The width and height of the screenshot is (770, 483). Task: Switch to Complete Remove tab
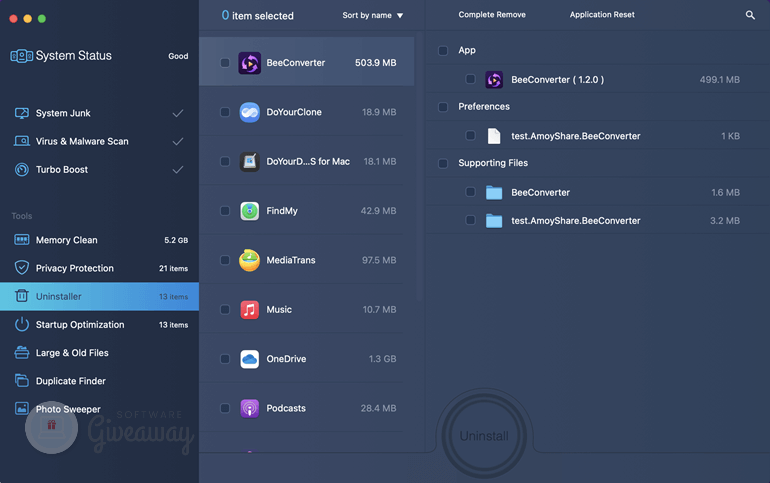point(492,15)
